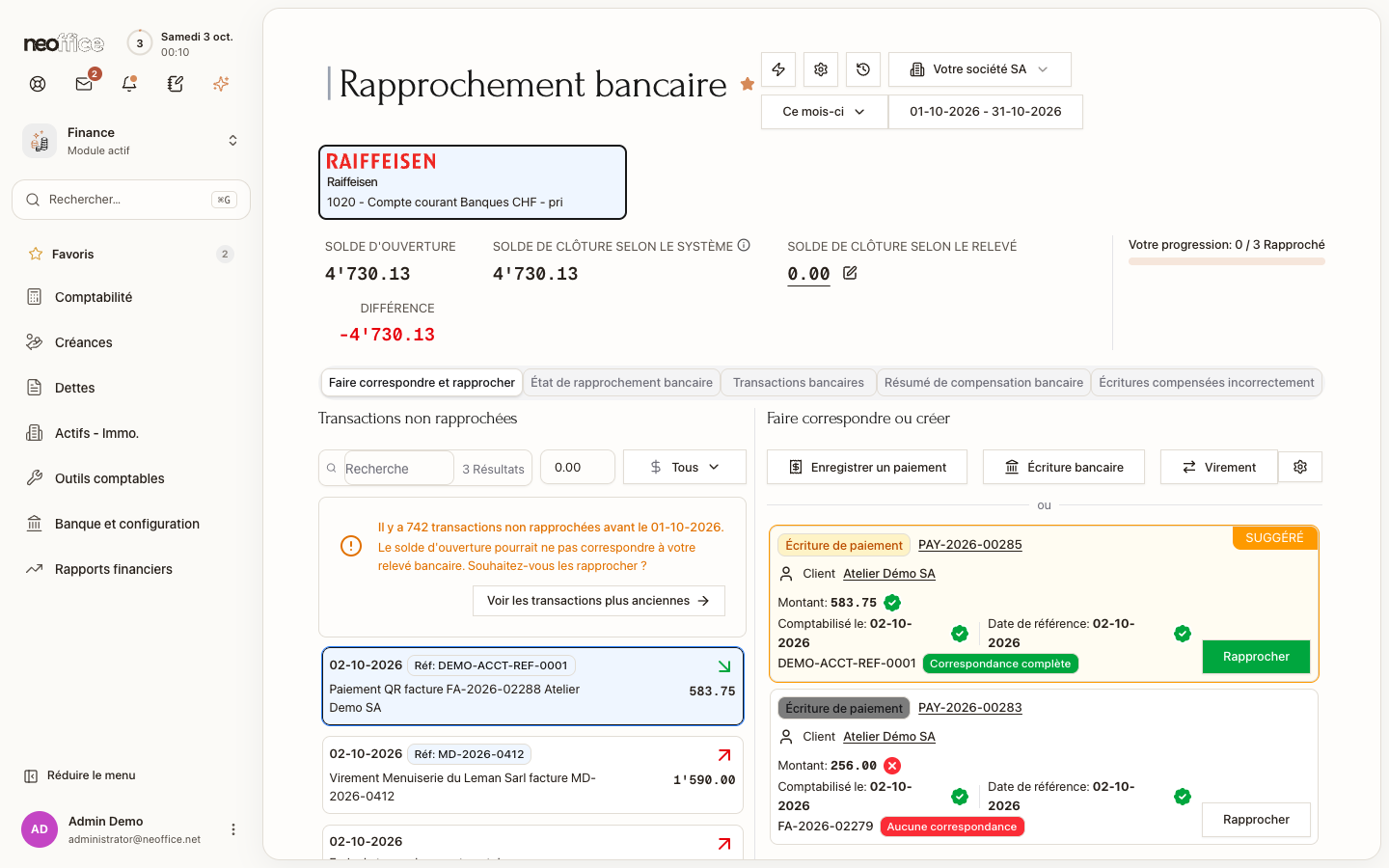Click Enregistrer un paiement button
The width and height of the screenshot is (1389, 868).
pos(867,467)
